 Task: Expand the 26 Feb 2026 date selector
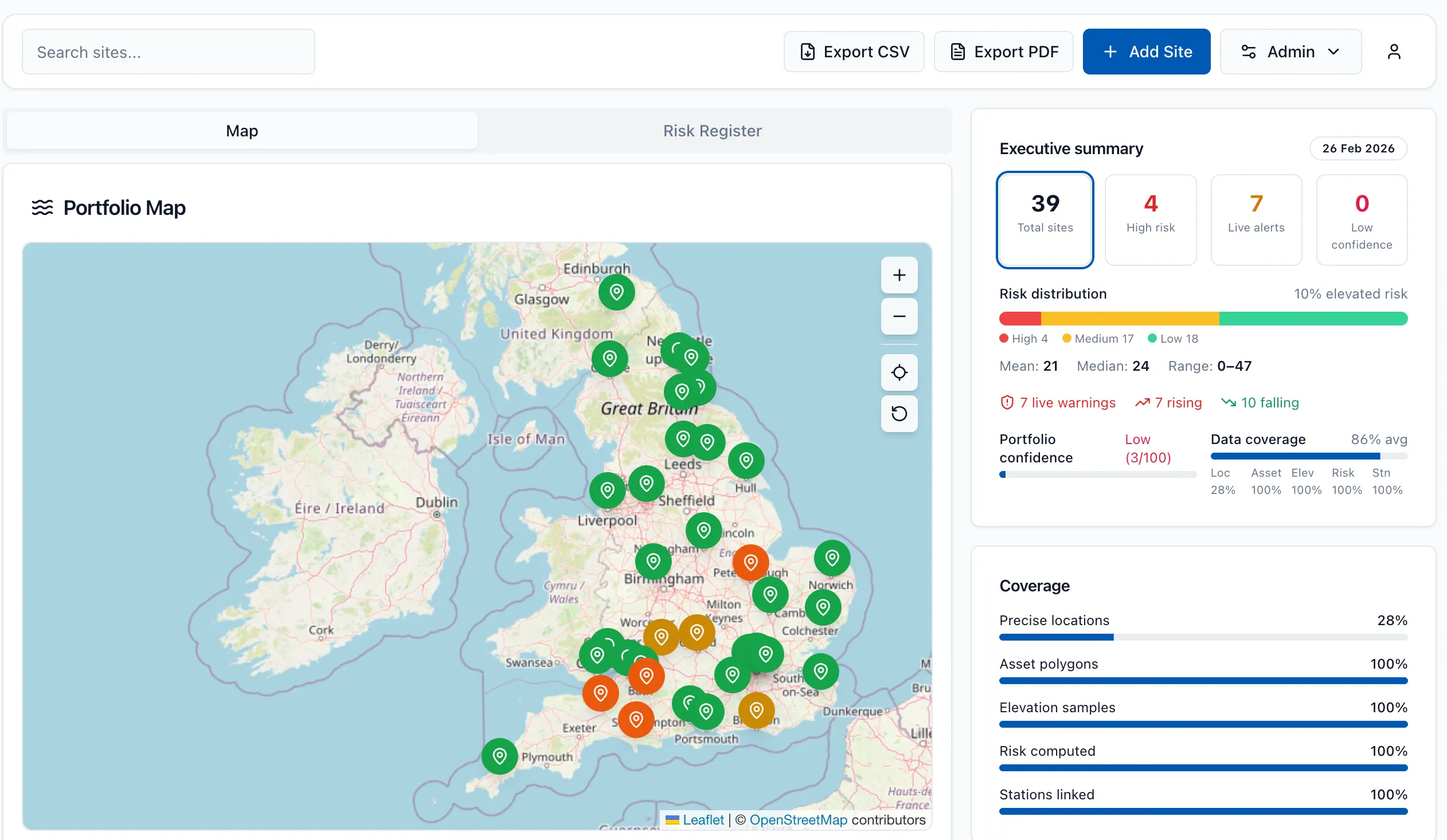[x=1358, y=148]
